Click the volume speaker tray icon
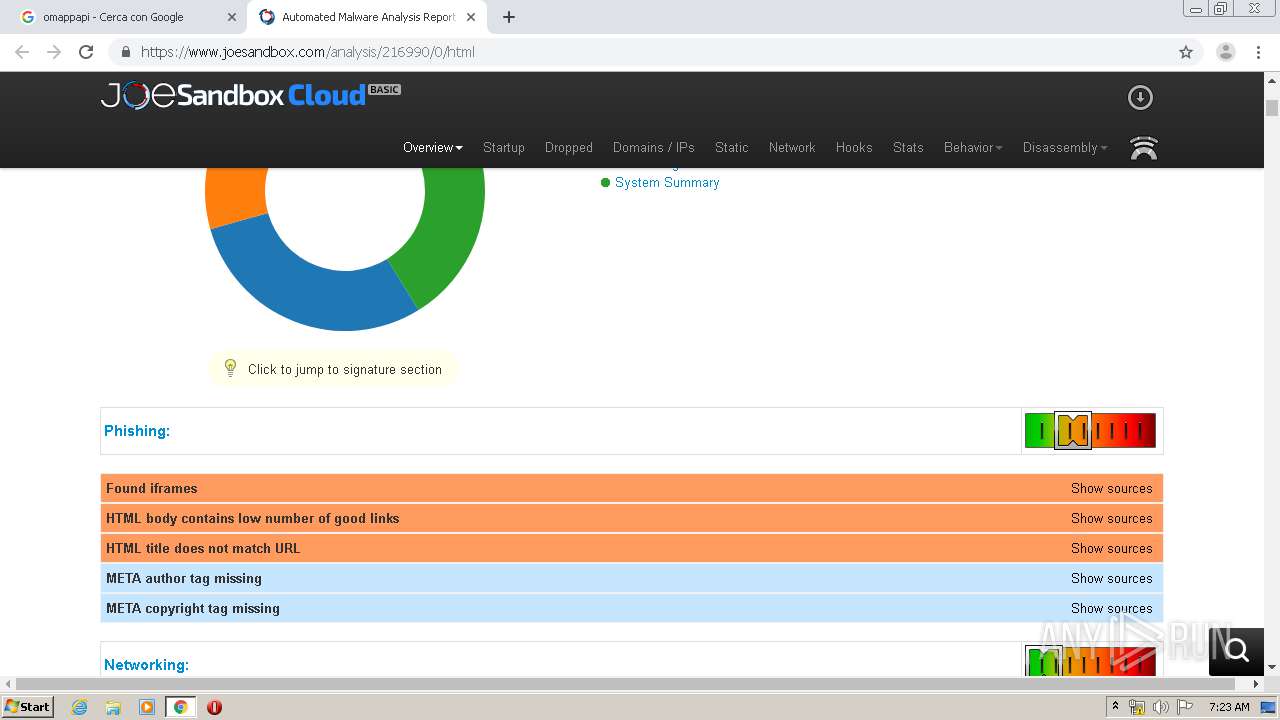The width and height of the screenshot is (1280, 720). point(1160,707)
